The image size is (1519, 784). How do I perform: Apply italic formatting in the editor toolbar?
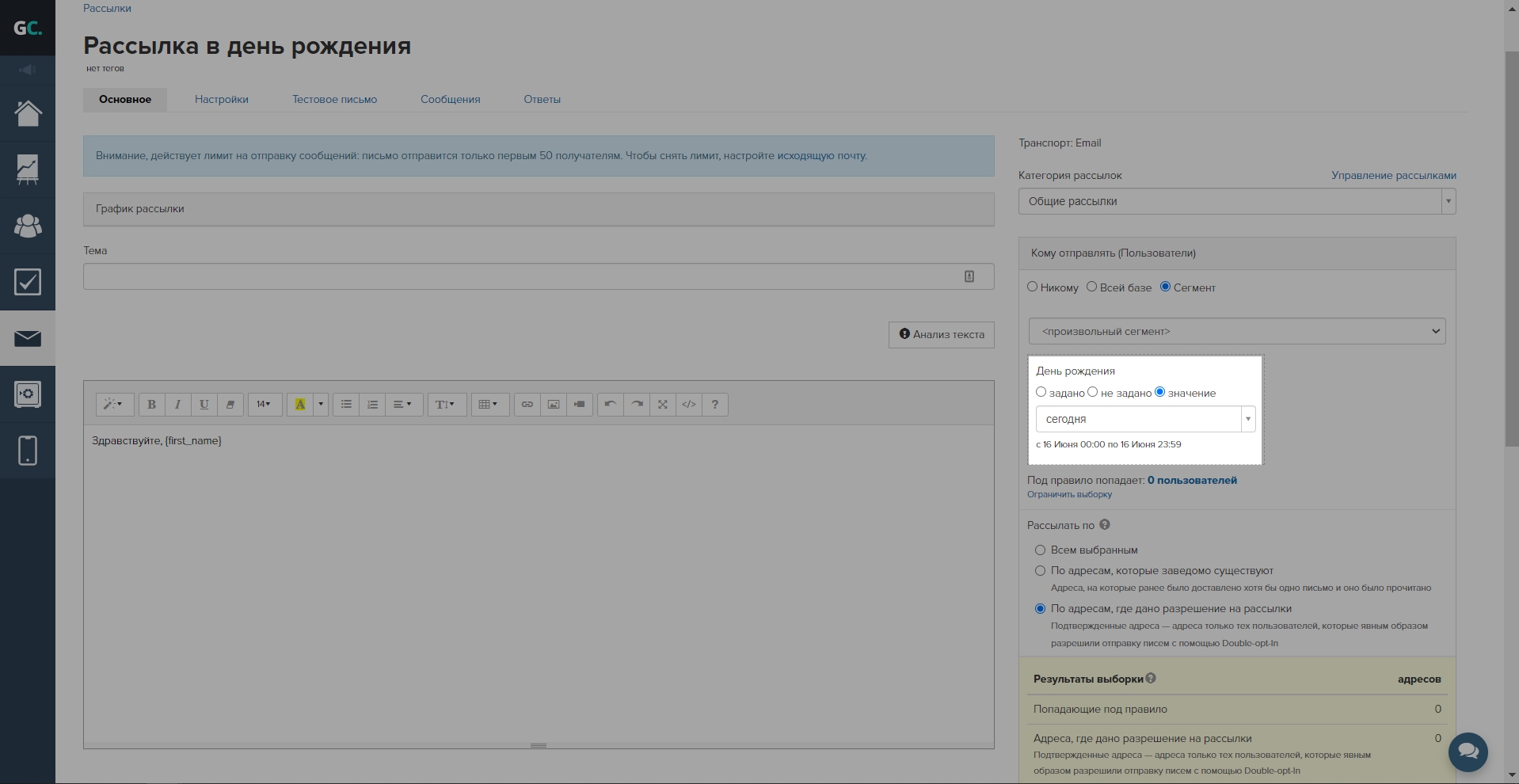[x=177, y=405]
